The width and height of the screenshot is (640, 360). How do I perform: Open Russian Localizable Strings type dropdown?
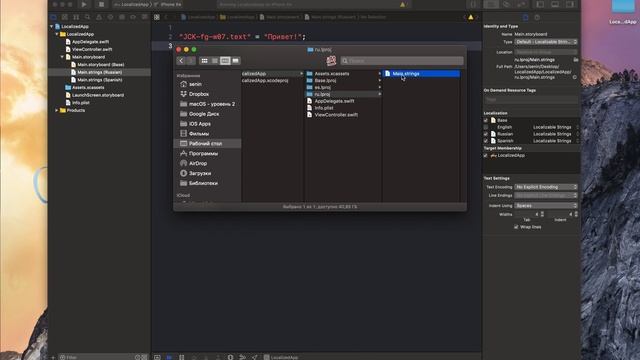tap(556, 134)
